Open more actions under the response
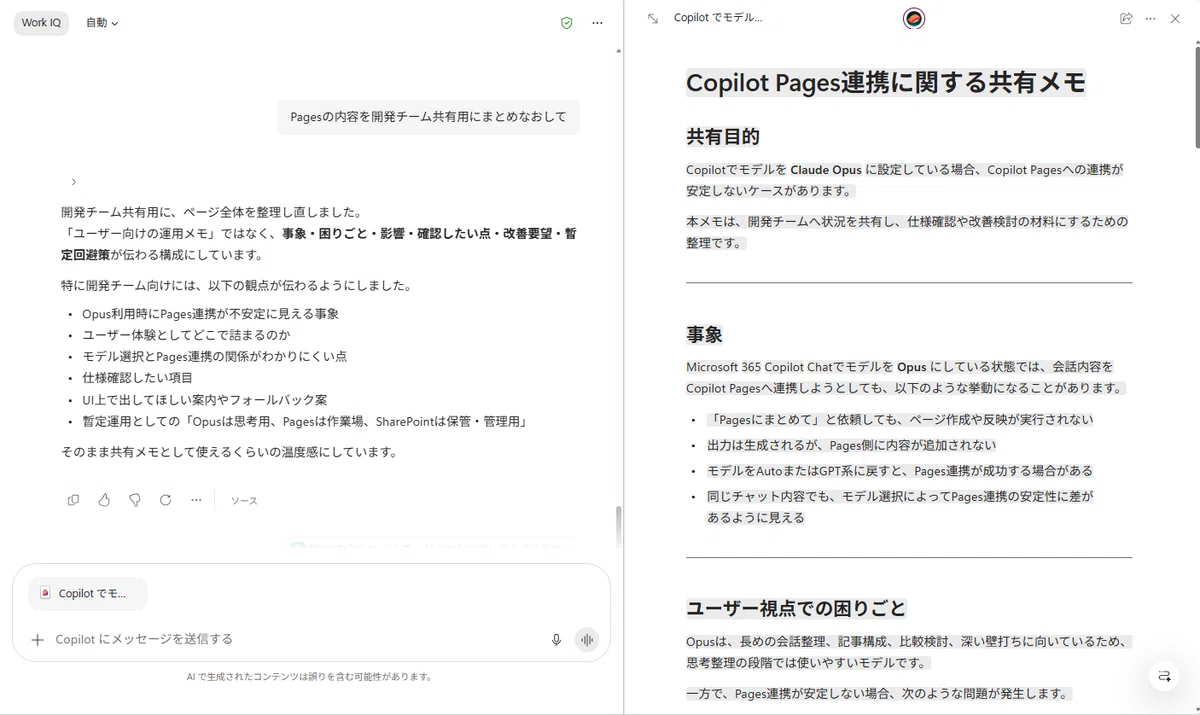The height and width of the screenshot is (715, 1200). (196, 500)
